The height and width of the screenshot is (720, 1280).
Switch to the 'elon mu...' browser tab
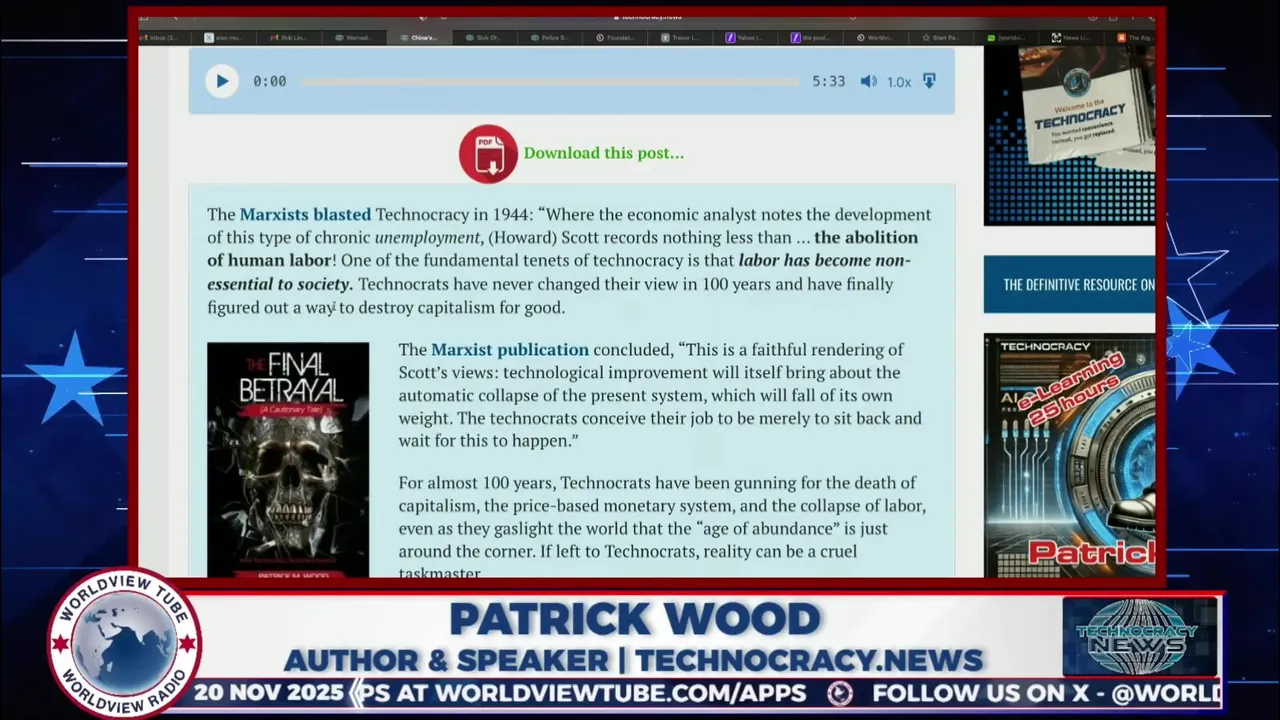coord(224,37)
